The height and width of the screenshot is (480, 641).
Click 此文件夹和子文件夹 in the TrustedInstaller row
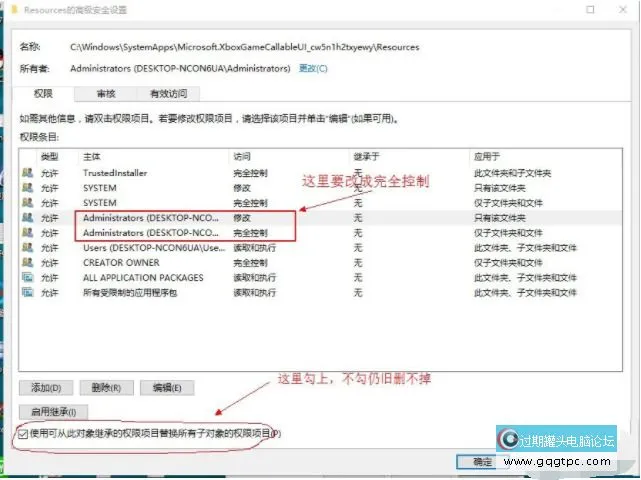(x=512, y=173)
